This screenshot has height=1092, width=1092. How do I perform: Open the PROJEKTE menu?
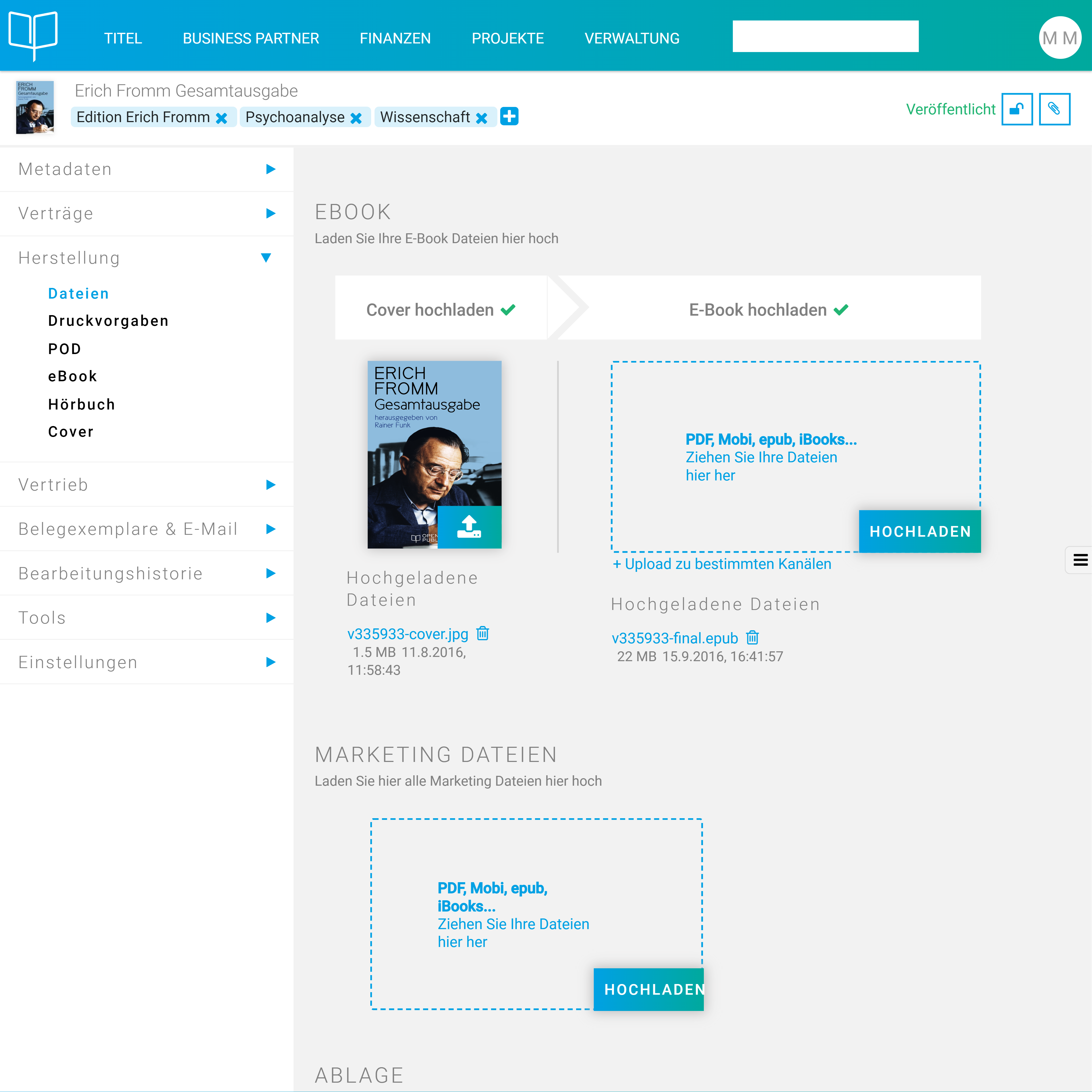(507, 38)
